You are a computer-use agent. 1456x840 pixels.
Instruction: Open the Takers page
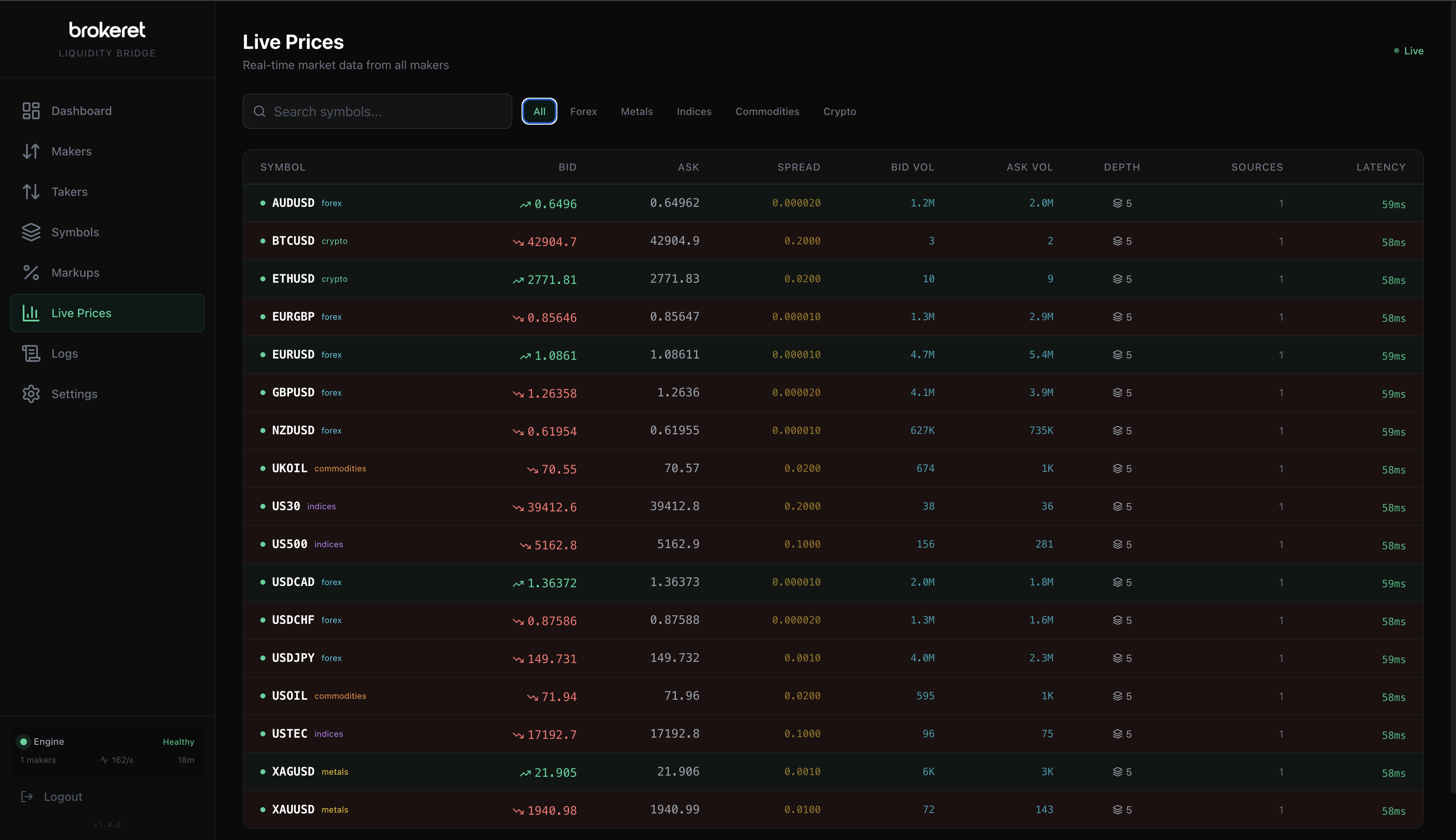(x=69, y=192)
